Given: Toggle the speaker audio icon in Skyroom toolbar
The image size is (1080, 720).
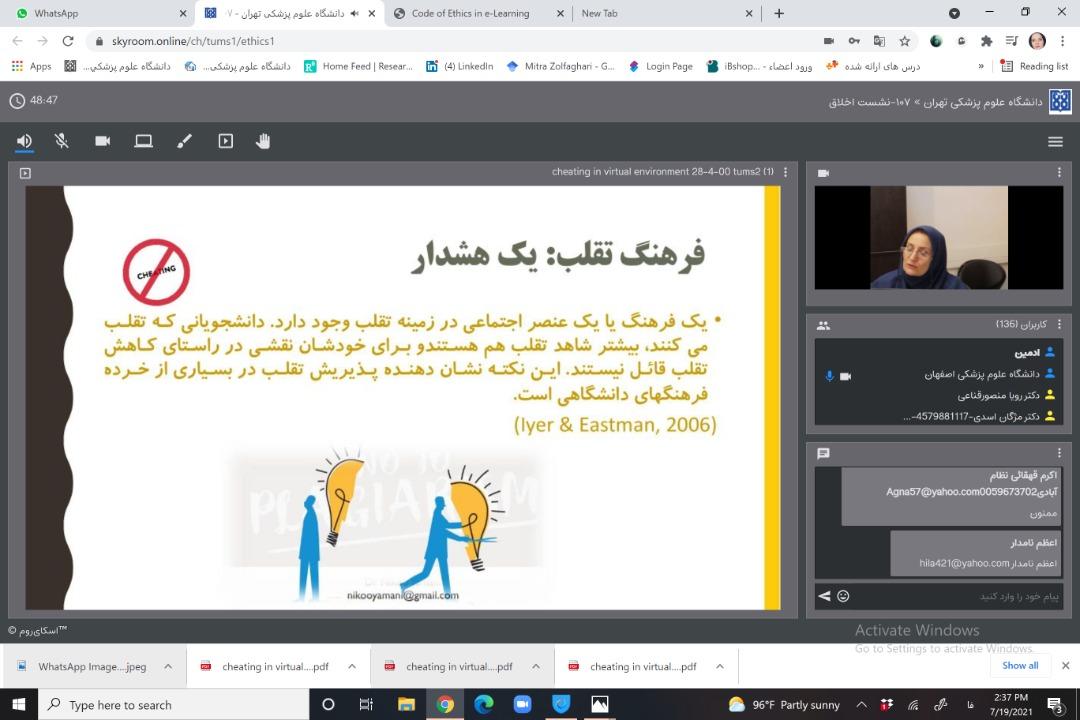Looking at the screenshot, I should point(24,141).
